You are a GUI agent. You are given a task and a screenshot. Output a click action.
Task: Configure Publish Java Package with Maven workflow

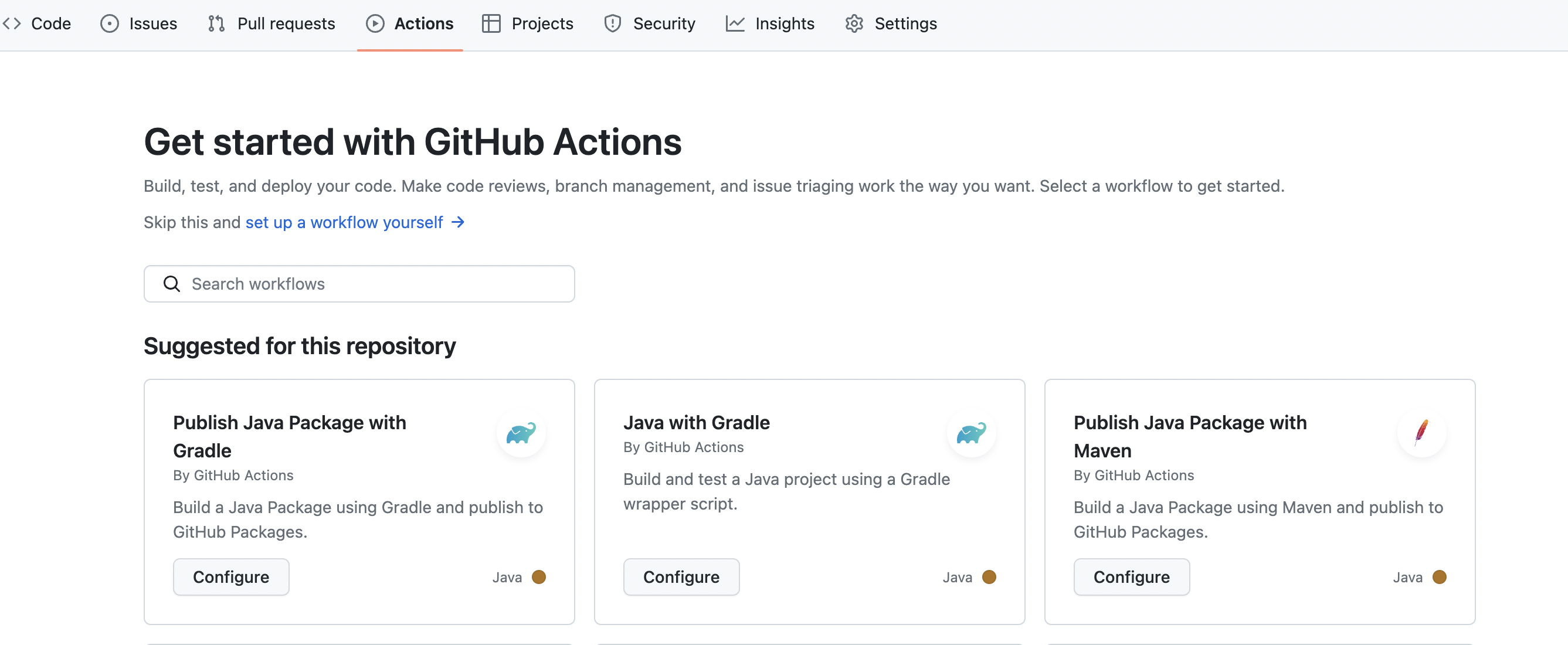tap(1131, 577)
